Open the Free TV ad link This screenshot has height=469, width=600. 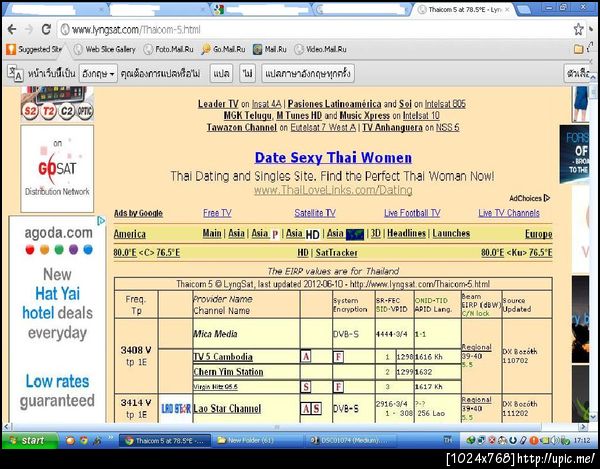click(217, 213)
